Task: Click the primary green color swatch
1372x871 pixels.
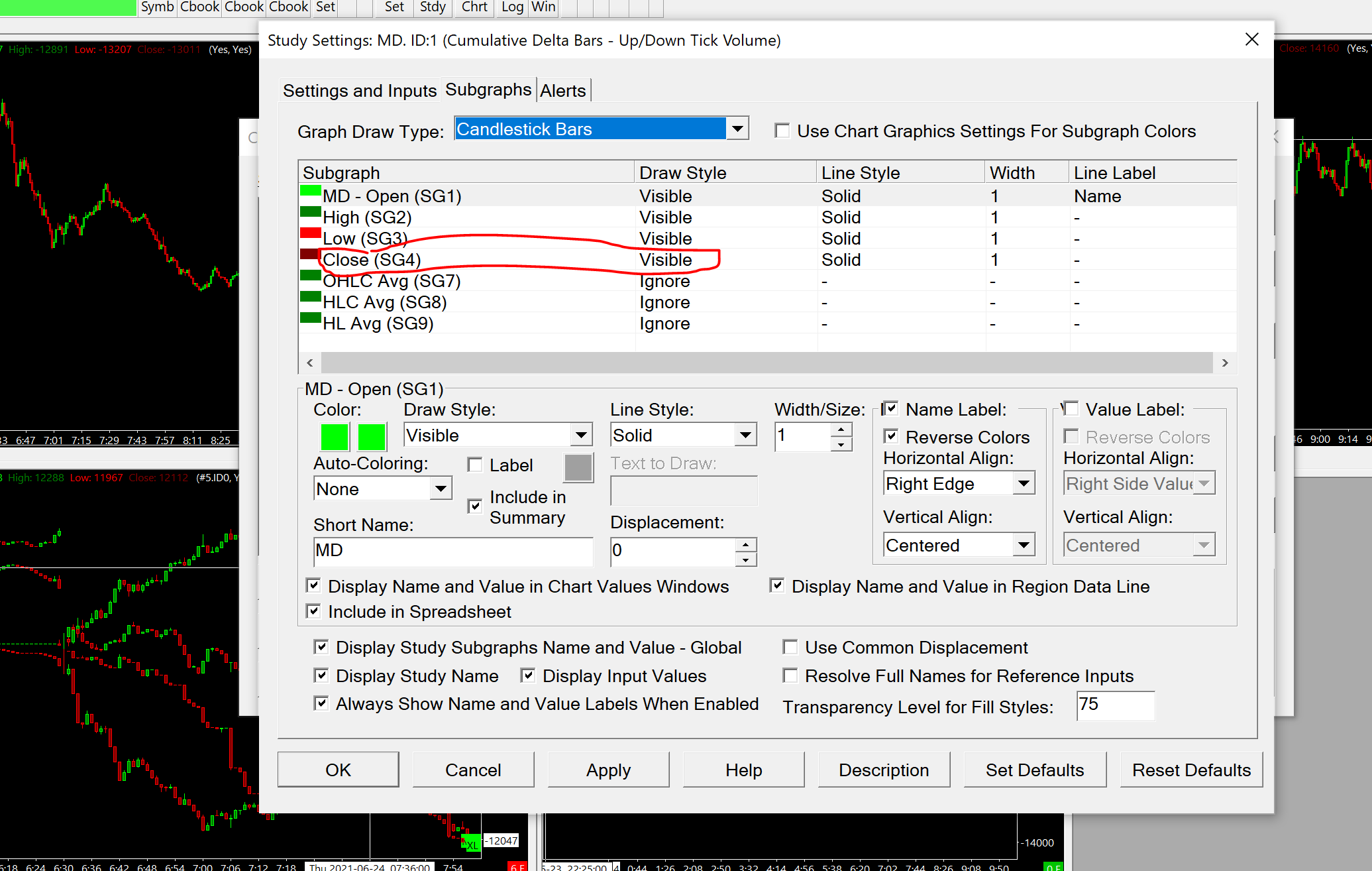Action: [335, 437]
